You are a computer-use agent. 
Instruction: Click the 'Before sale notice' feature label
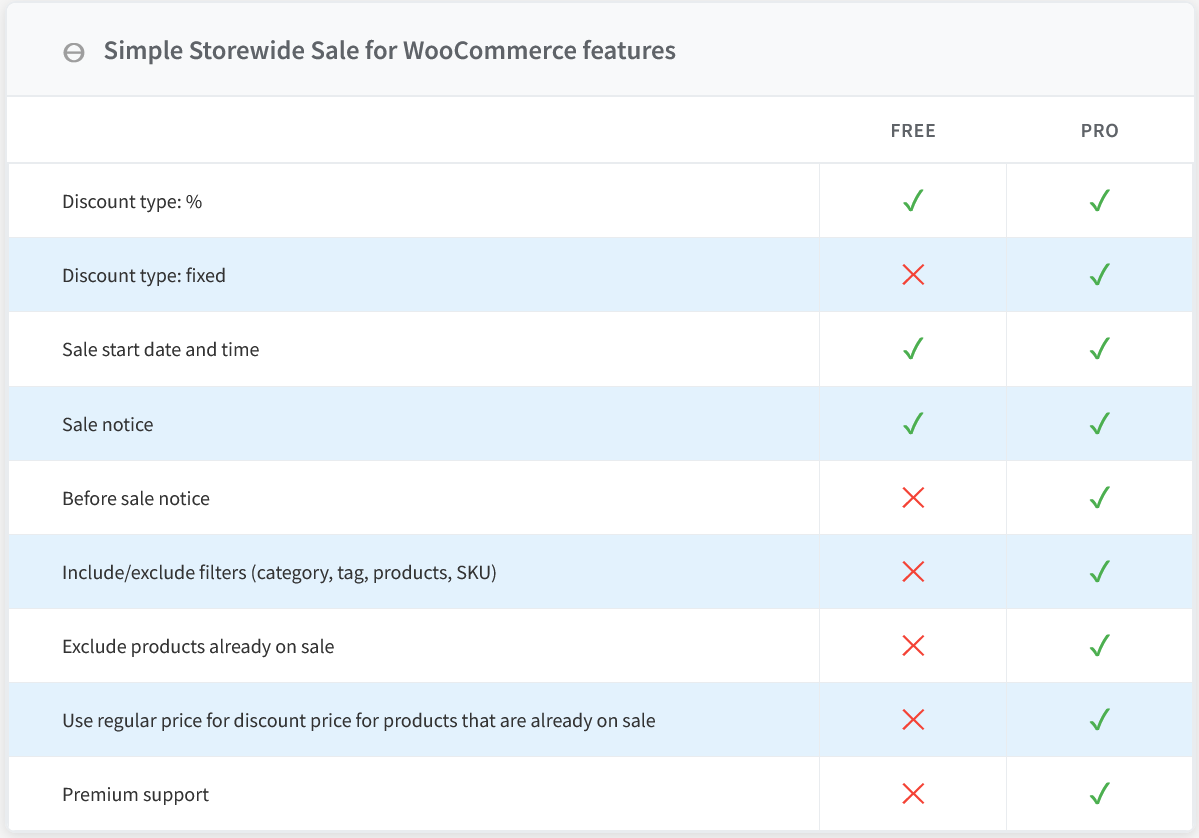tap(136, 498)
